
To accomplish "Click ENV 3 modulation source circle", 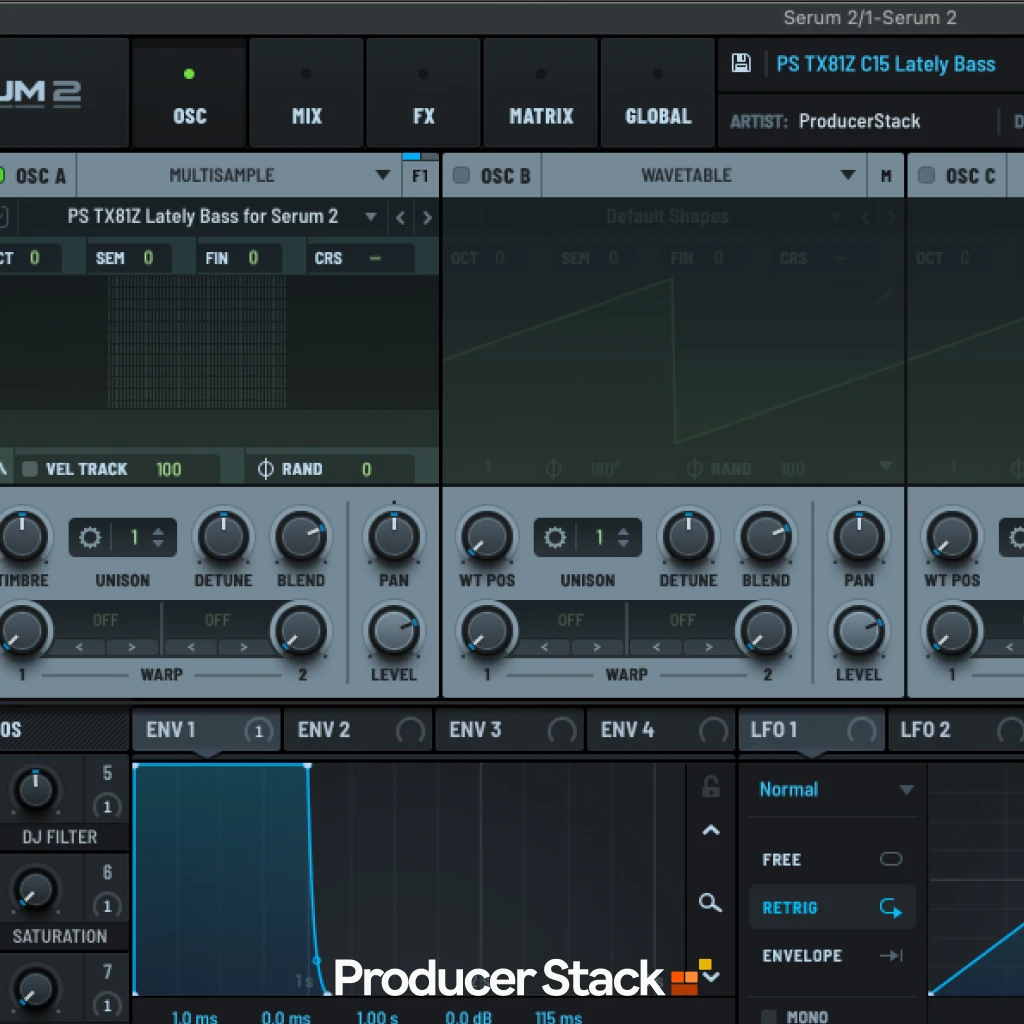I will (562, 730).
